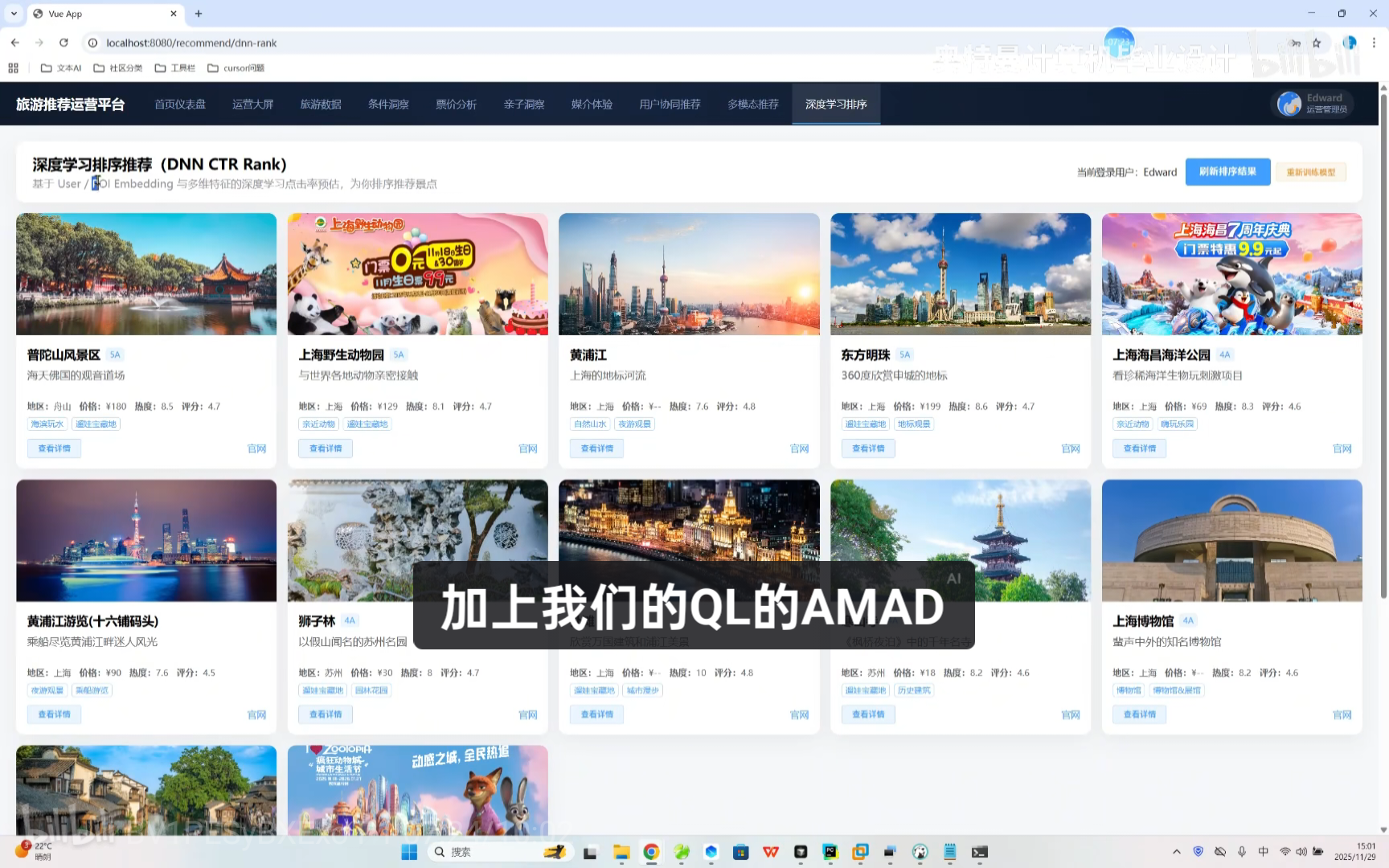Click the 旅游推荐运营平台 logo title
Screen dimensions: 1389x868
click(x=70, y=104)
